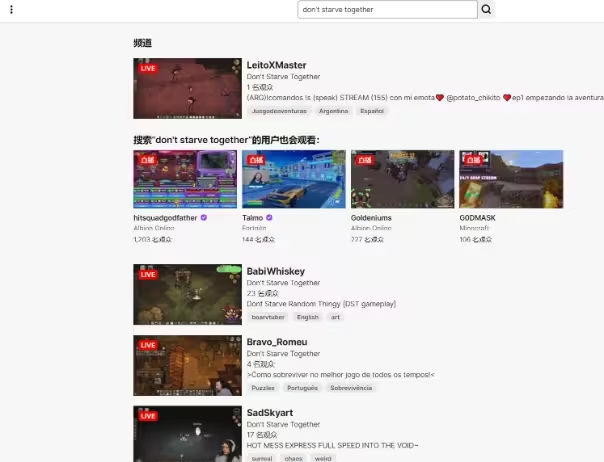
Task: Open Don't Starve Together category under BabiWhiskey
Action: [x=284, y=282]
